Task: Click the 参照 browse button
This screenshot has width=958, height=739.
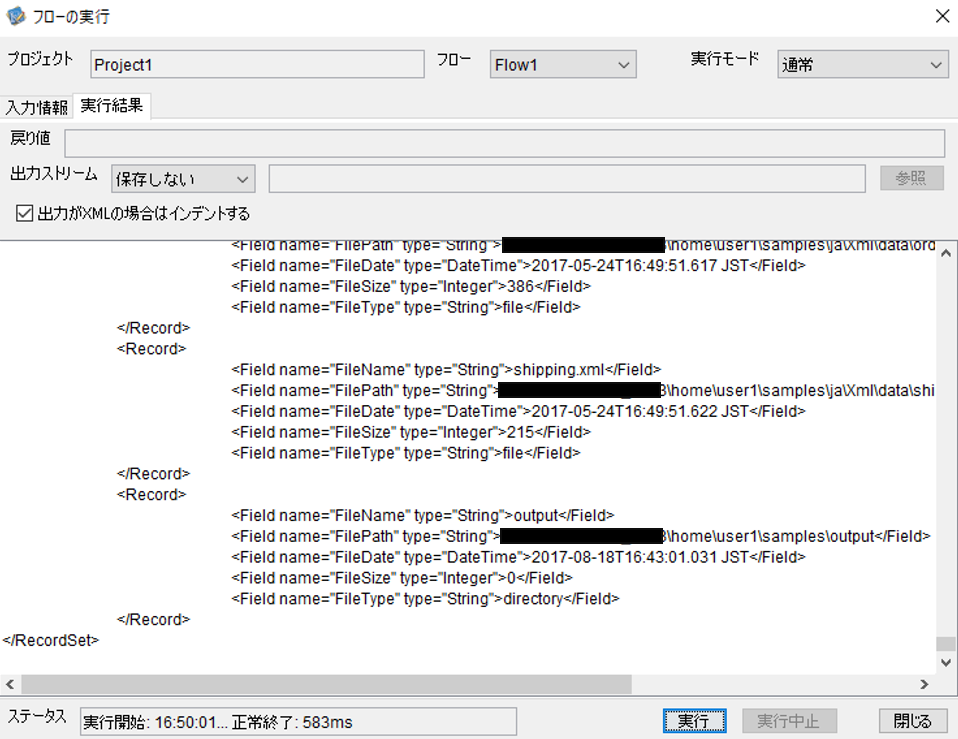Action: (912, 178)
